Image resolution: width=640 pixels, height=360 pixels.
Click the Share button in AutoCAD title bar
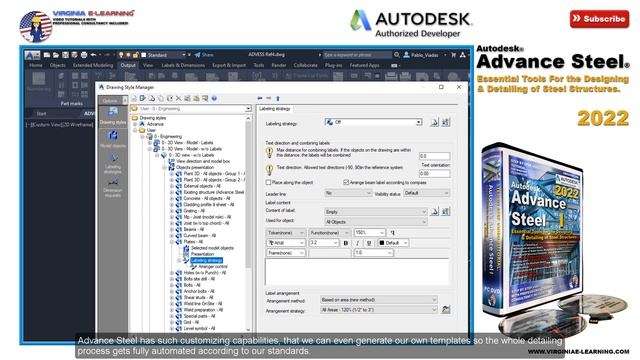pyautogui.click(x=204, y=55)
